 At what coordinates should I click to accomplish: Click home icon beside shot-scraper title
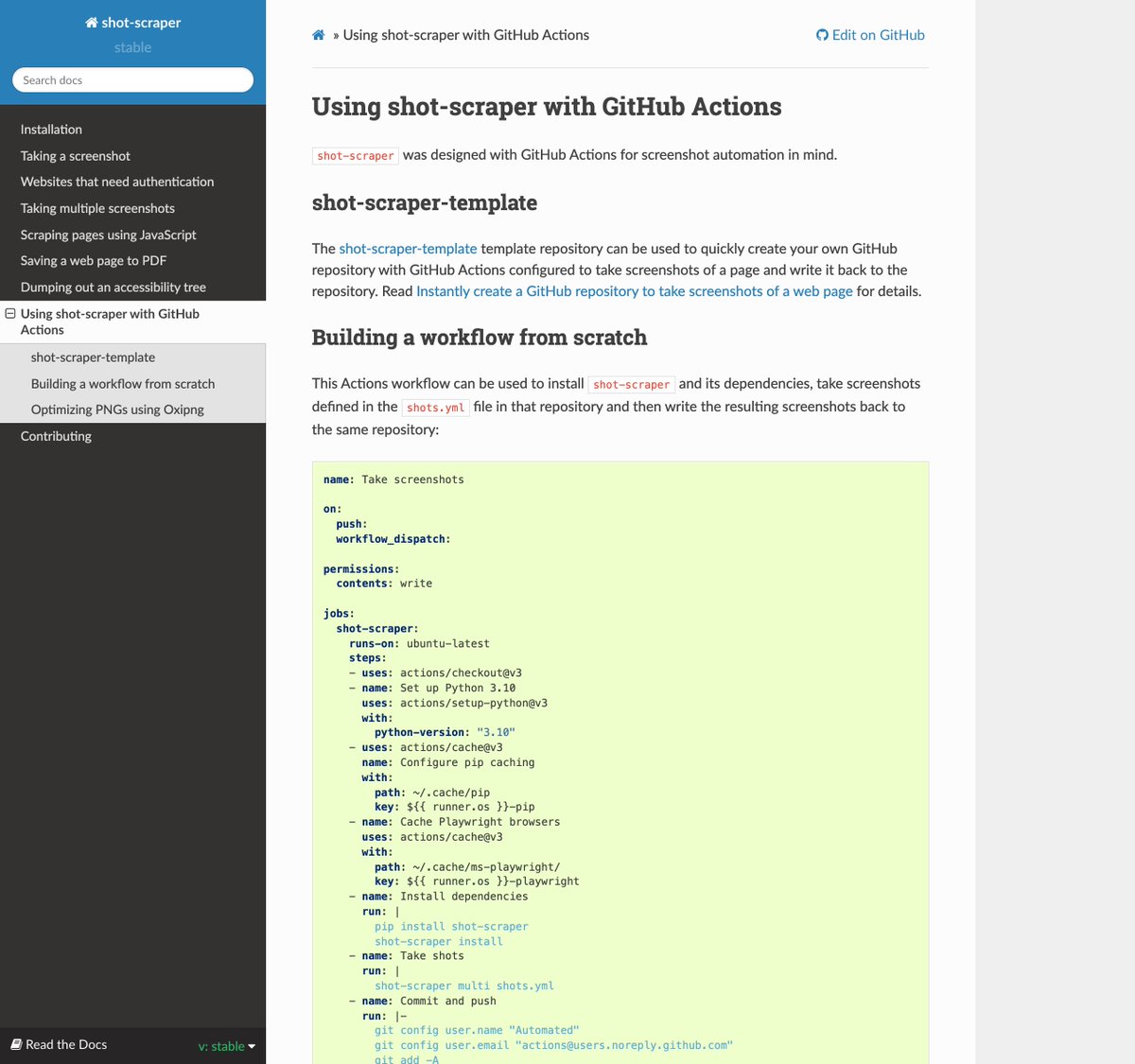pyautogui.click(x=92, y=23)
